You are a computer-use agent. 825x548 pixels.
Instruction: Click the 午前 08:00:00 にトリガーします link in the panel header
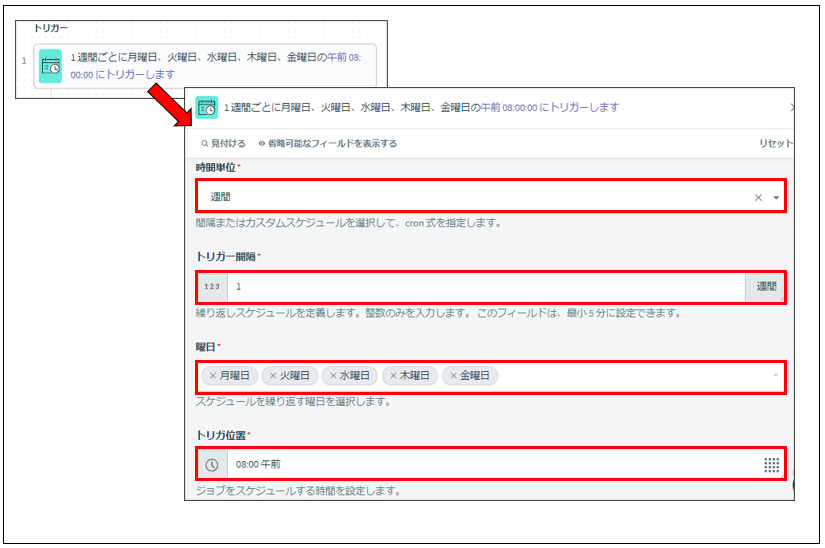click(550, 107)
